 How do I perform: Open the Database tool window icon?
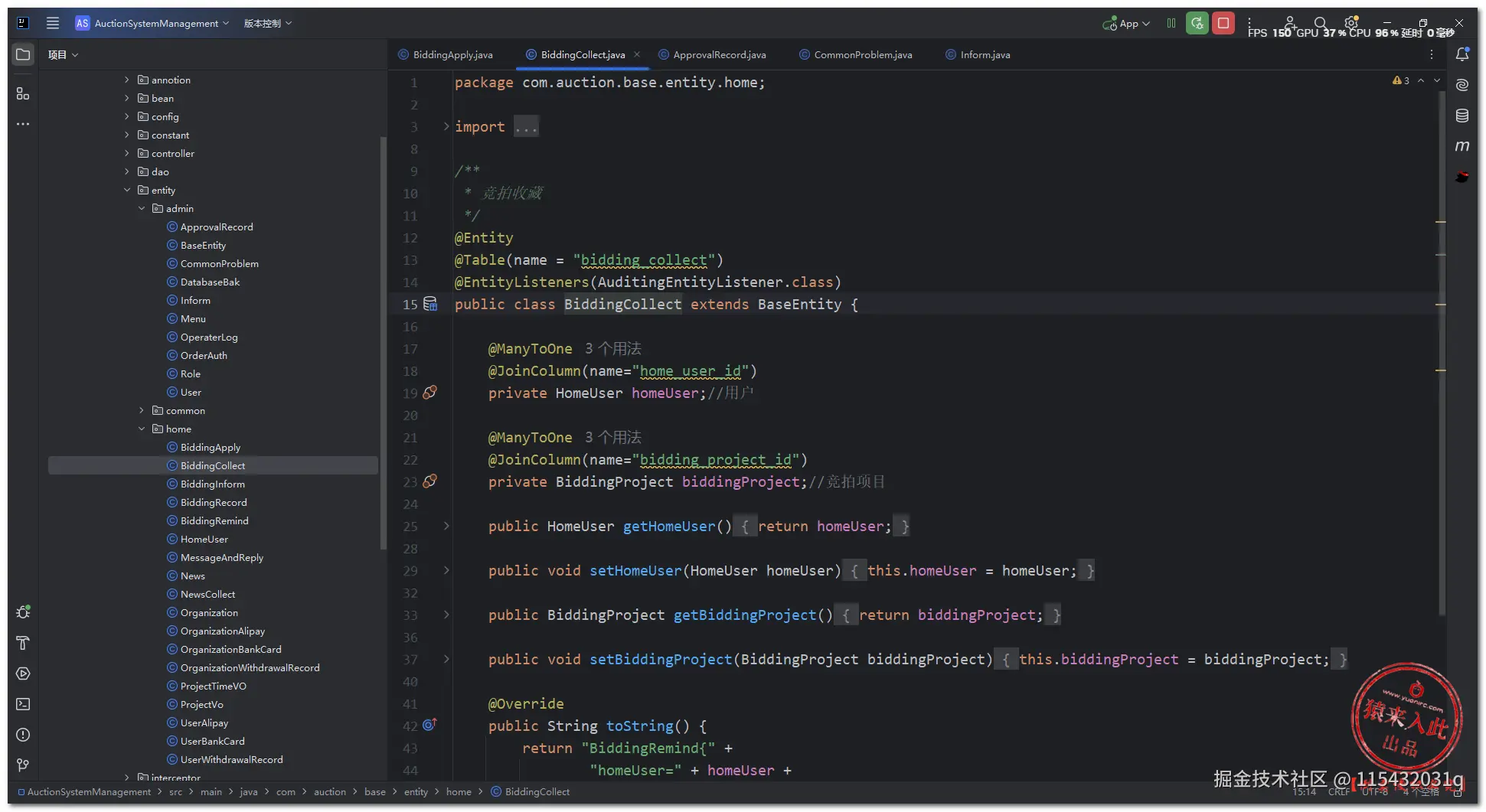click(x=1462, y=116)
